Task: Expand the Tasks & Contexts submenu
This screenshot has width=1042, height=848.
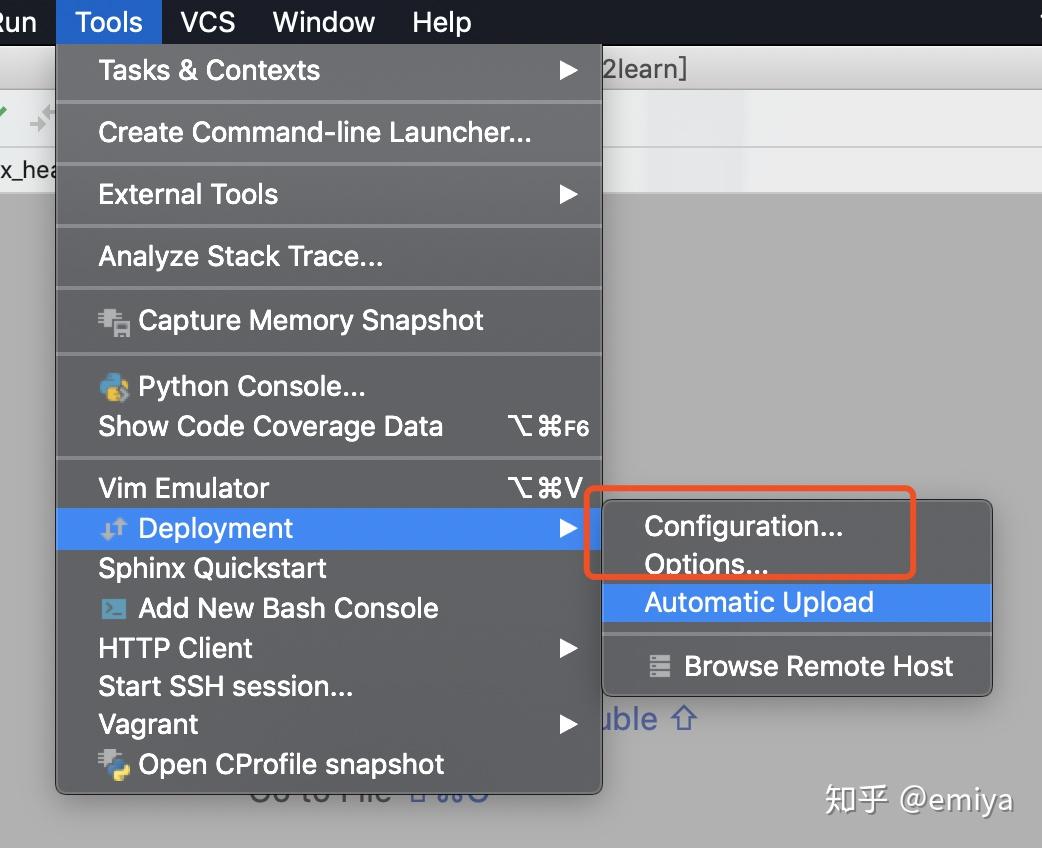Action: pyautogui.click(x=568, y=71)
